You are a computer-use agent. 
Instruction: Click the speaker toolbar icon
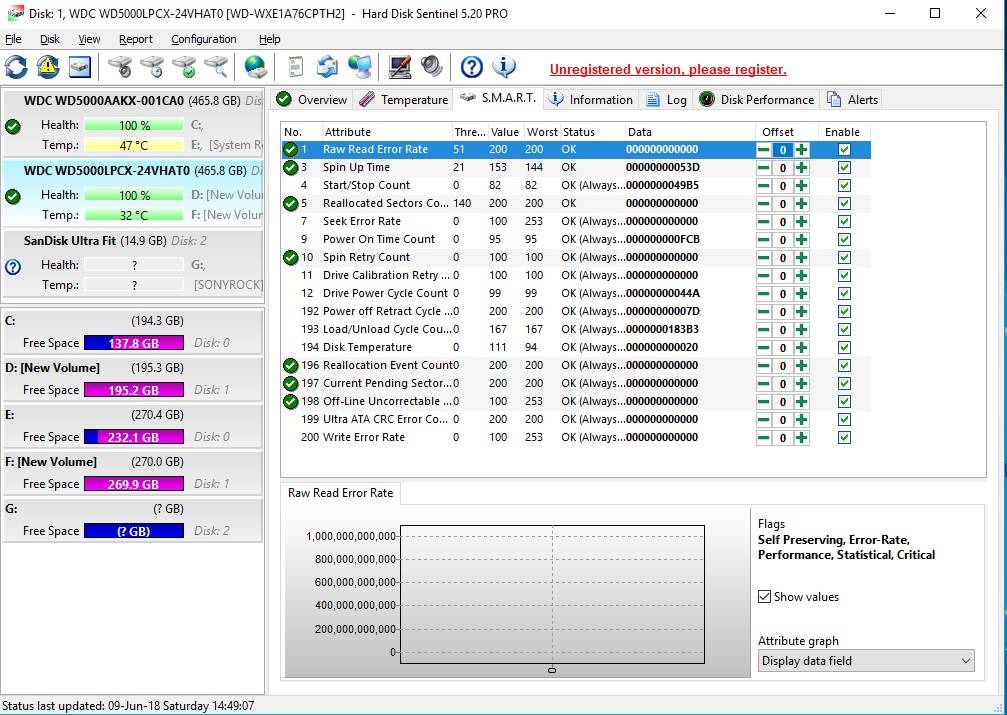coord(432,67)
